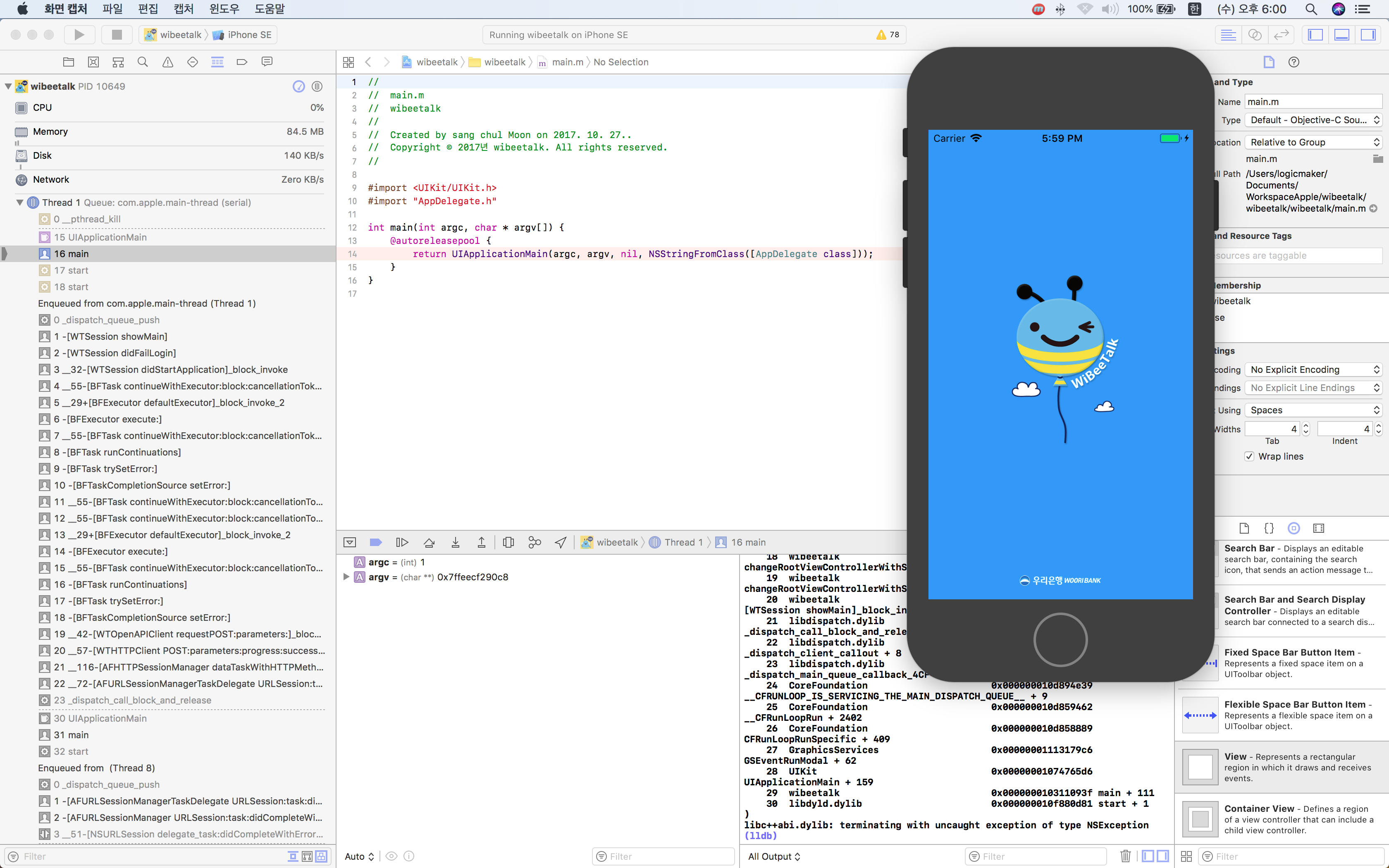Viewport: 1389px width, 868px height.
Task: Click the Name field containing main.m
Action: point(1313,102)
